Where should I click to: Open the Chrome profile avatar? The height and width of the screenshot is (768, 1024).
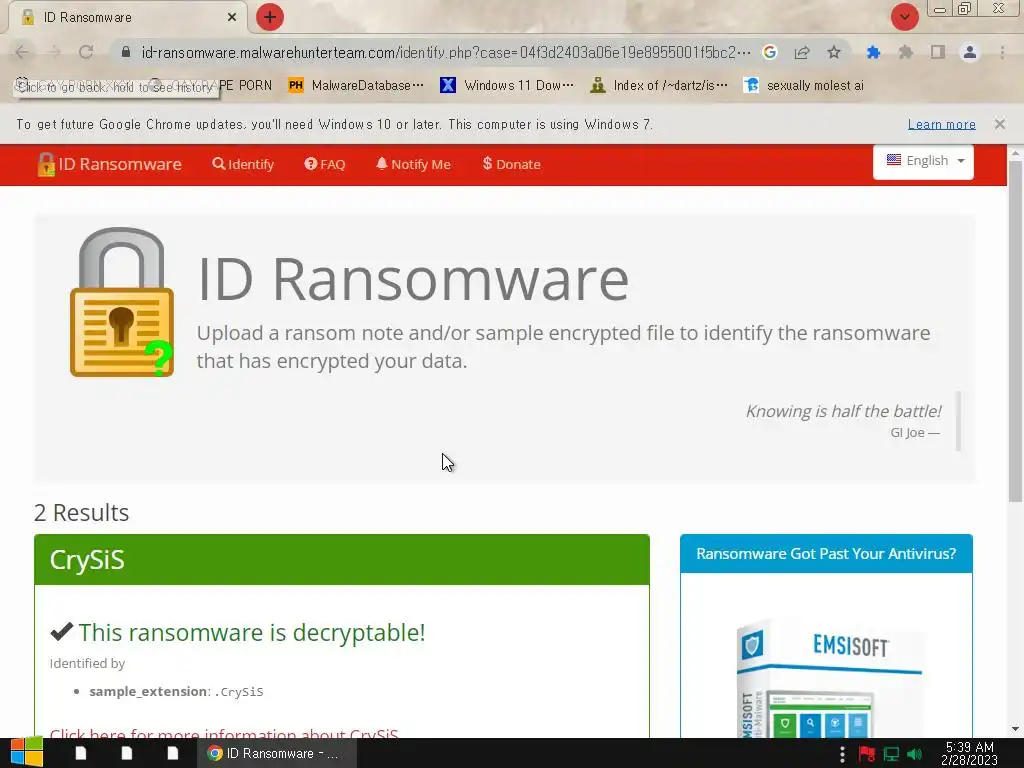970,52
